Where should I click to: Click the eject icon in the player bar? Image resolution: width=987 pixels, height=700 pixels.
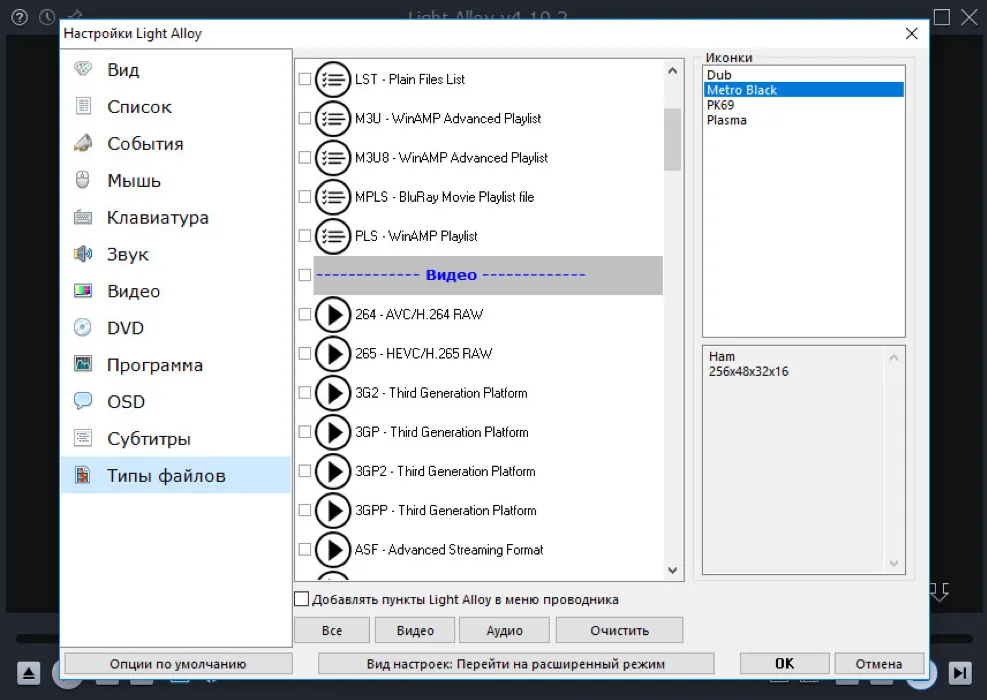point(29,673)
